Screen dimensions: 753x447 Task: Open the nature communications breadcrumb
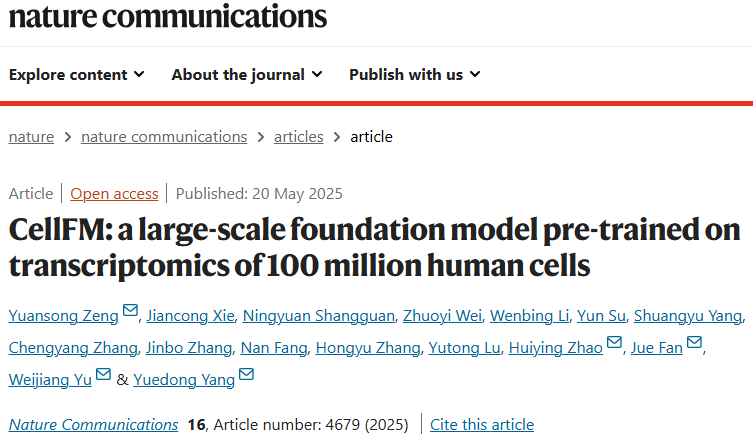(164, 137)
